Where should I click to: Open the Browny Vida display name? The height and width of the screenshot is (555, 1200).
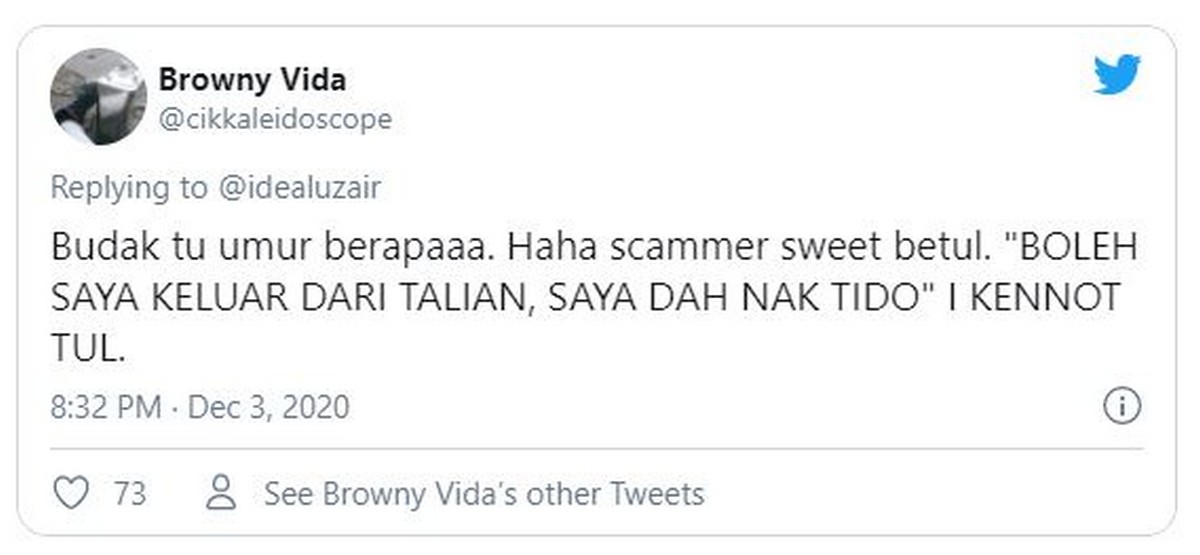coord(252,79)
